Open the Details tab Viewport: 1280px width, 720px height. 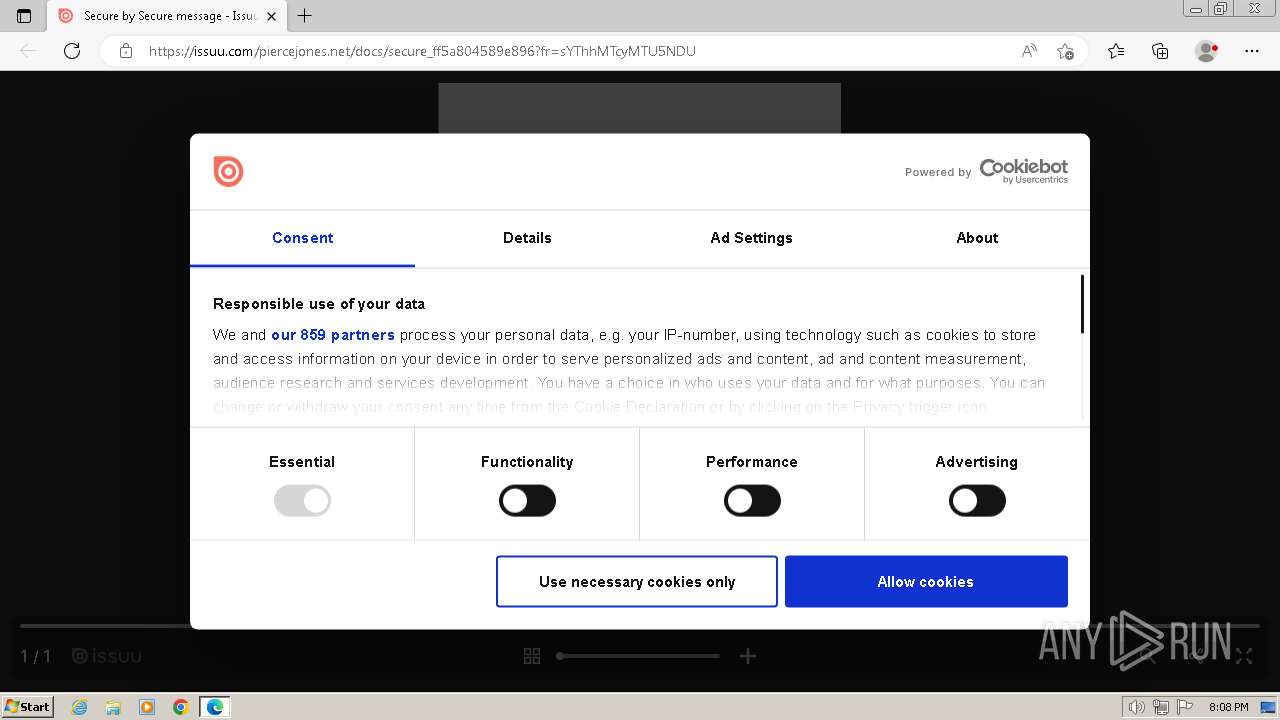pos(527,238)
